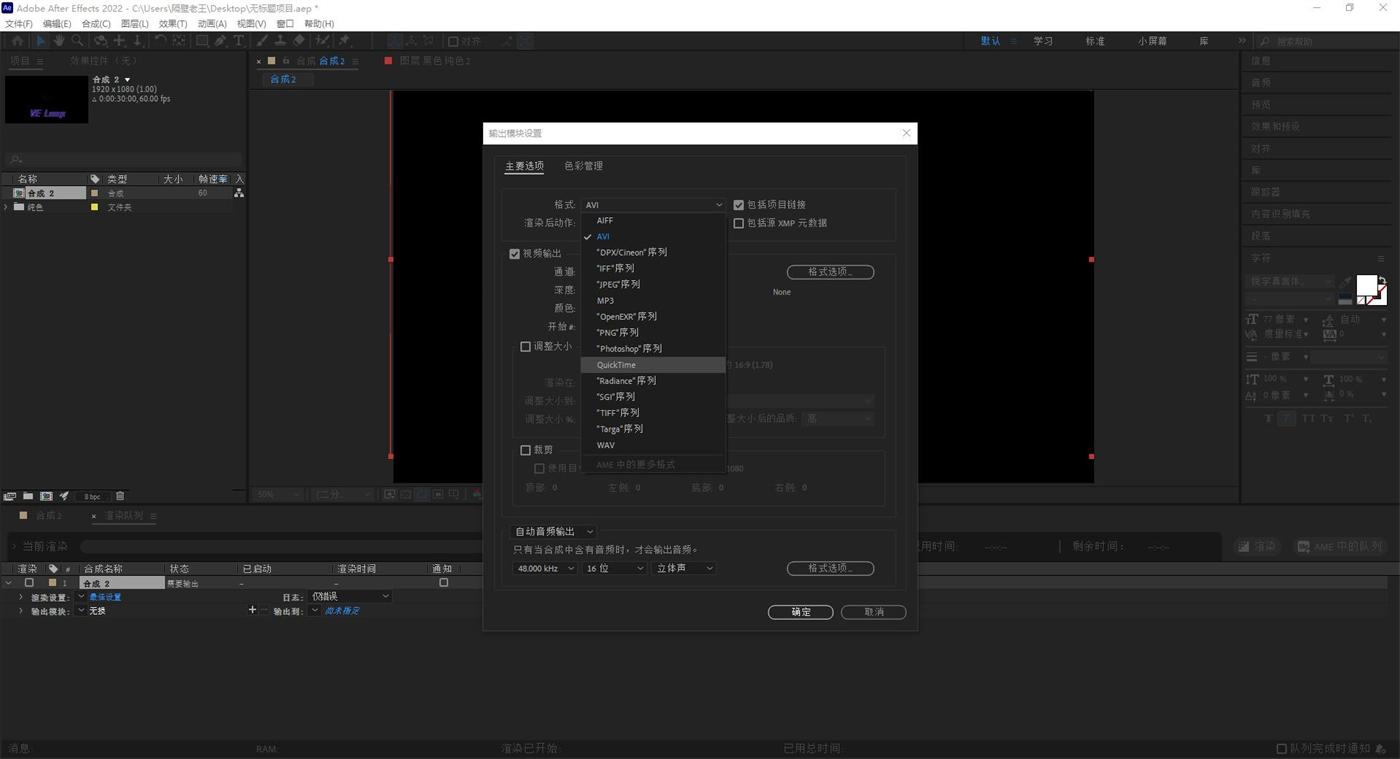Expand the 纯色 folder in Project panel
This screenshot has height=759, width=1400.
click(7, 207)
